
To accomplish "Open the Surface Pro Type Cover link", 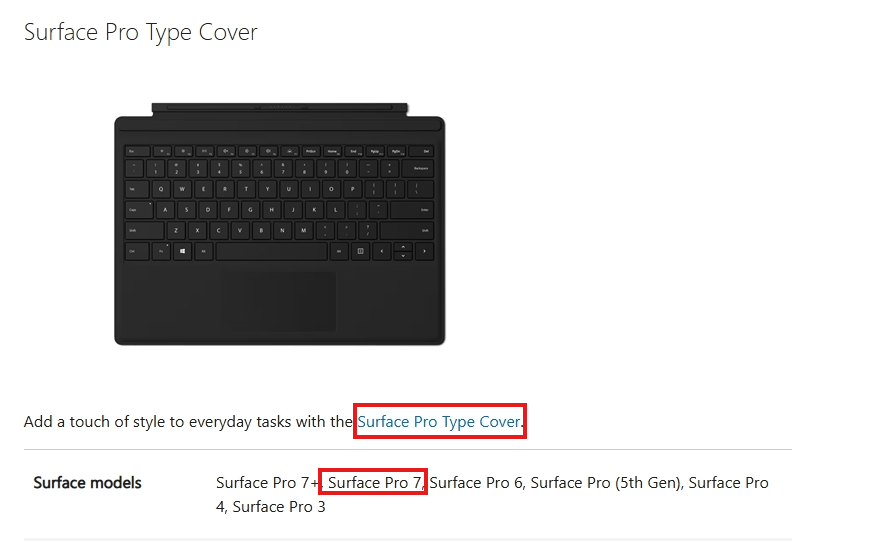I will coord(439,422).
